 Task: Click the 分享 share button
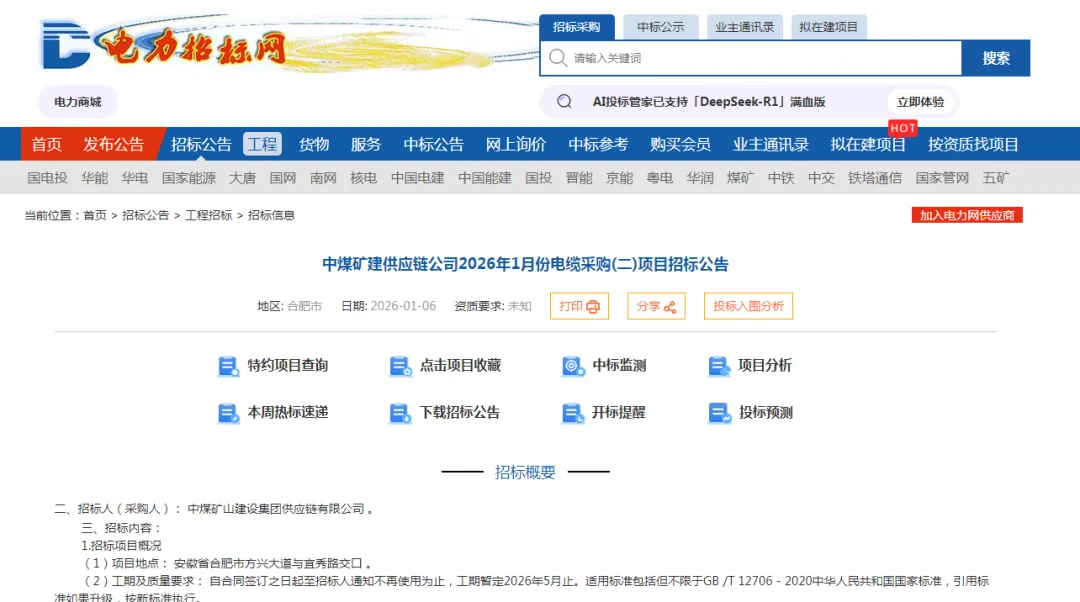(656, 307)
